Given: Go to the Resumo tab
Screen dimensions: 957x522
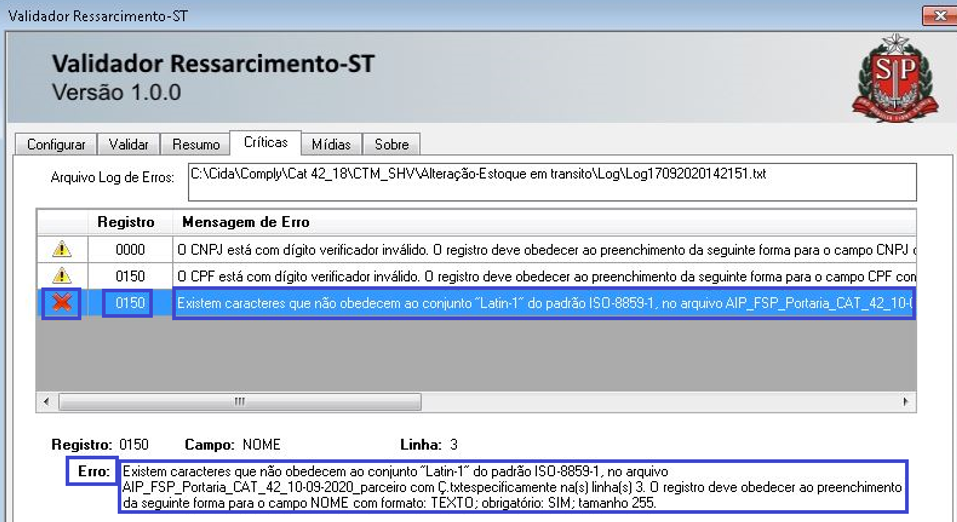Looking at the screenshot, I should 195,144.
